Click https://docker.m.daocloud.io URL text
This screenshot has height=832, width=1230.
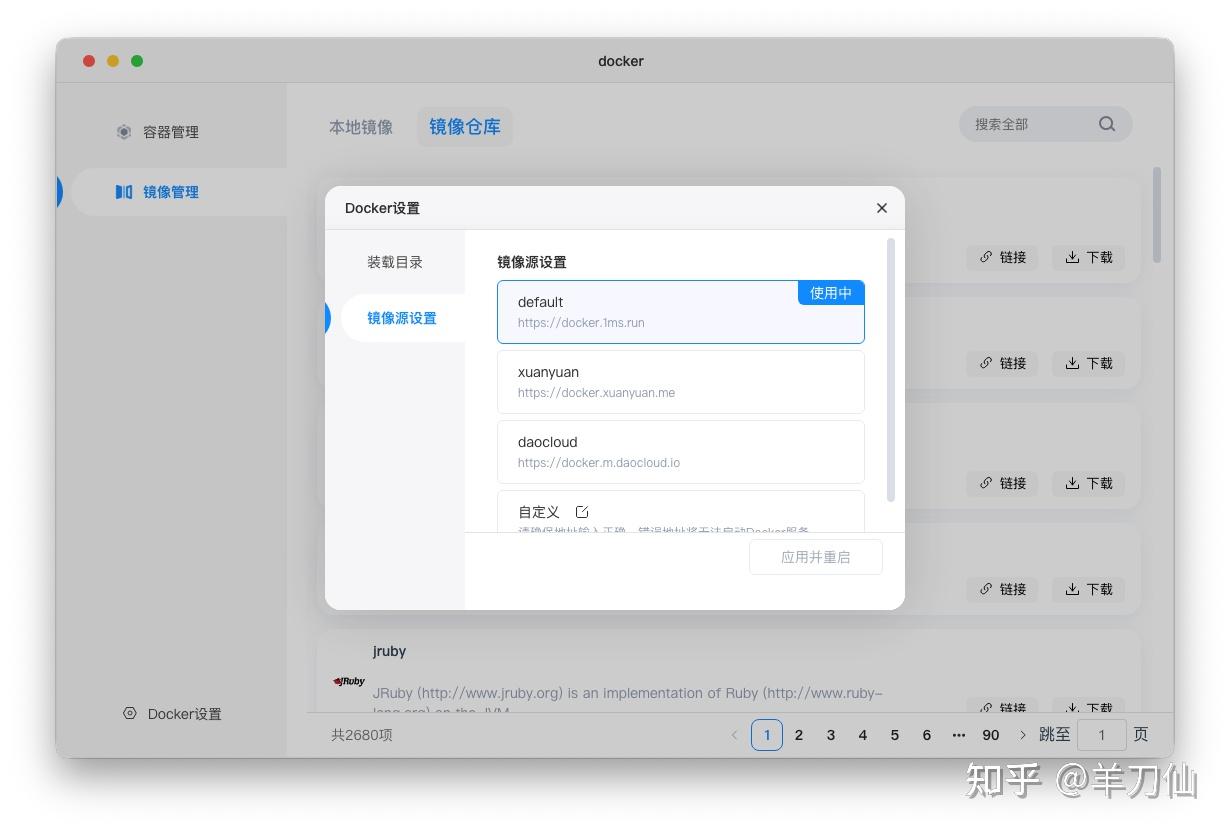tap(599, 463)
